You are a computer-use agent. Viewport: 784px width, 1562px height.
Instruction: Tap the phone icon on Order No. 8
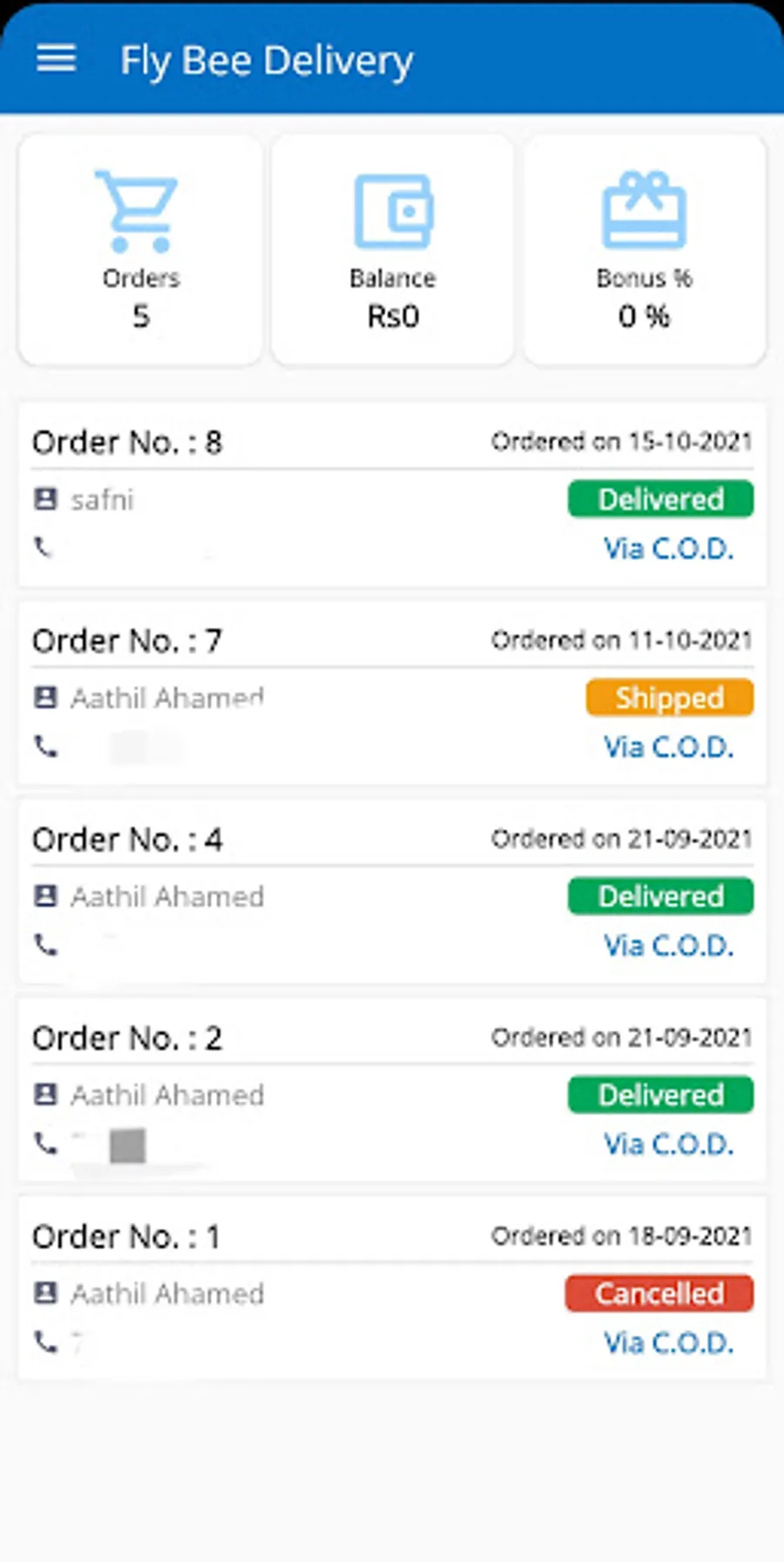tap(44, 547)
